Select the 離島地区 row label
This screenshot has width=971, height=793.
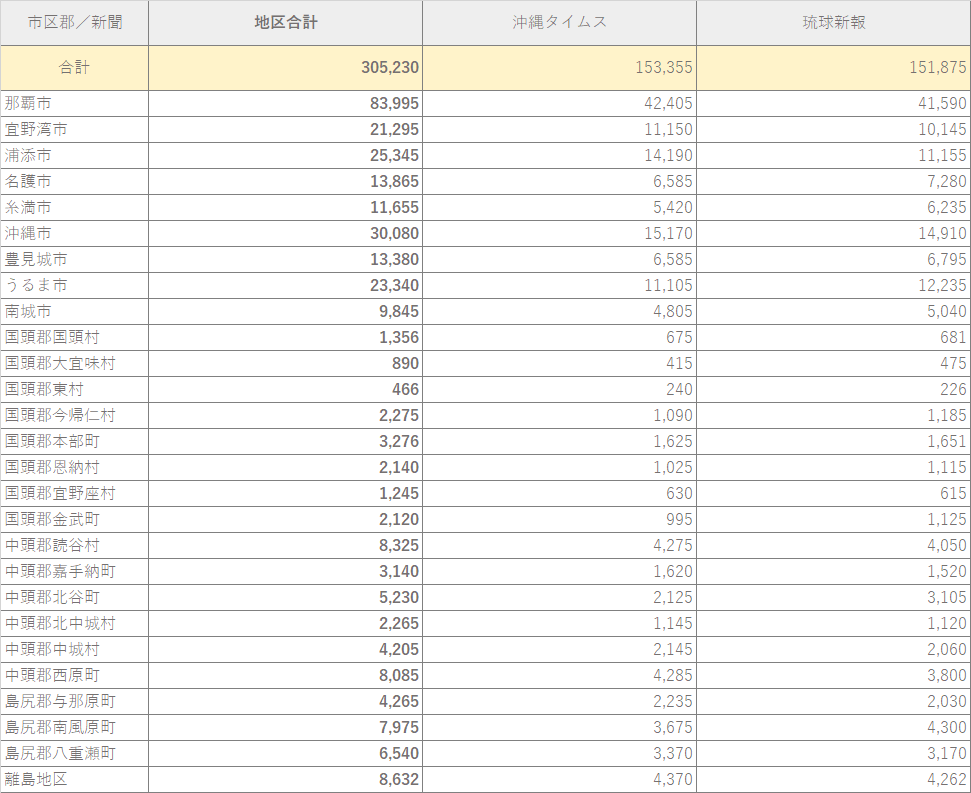[x=36, y=779]
